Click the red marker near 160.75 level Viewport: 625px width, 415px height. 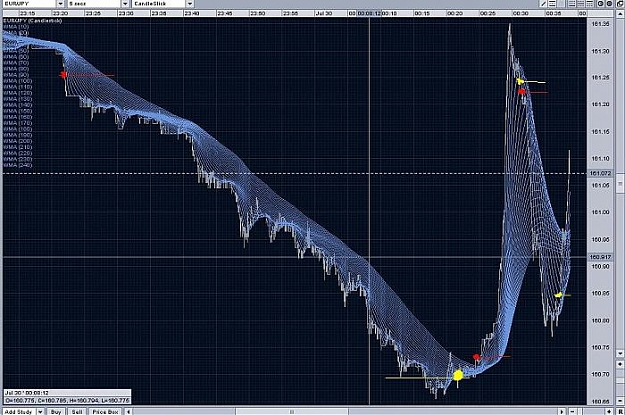476,357
